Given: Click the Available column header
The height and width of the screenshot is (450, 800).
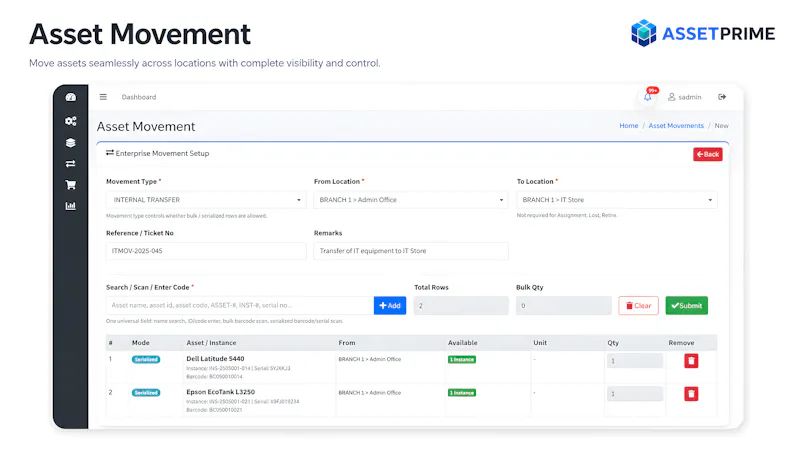Looking at the screenshot, I should tap(463, 343).
